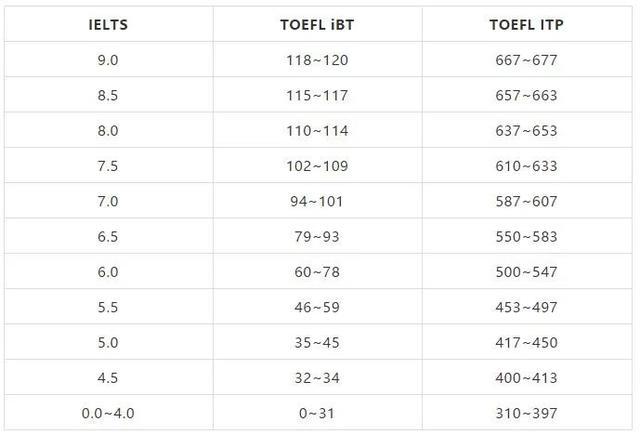Click the 657~663 score cell
Viewport: 640px width, 435px height.
point(526,96)
